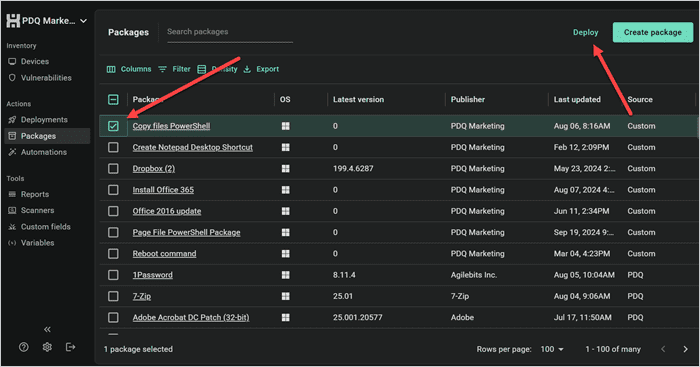Viewport: 700px width, 367px height.
Task: Check the 7-Zip checkbox
Action: coord(113,296)
